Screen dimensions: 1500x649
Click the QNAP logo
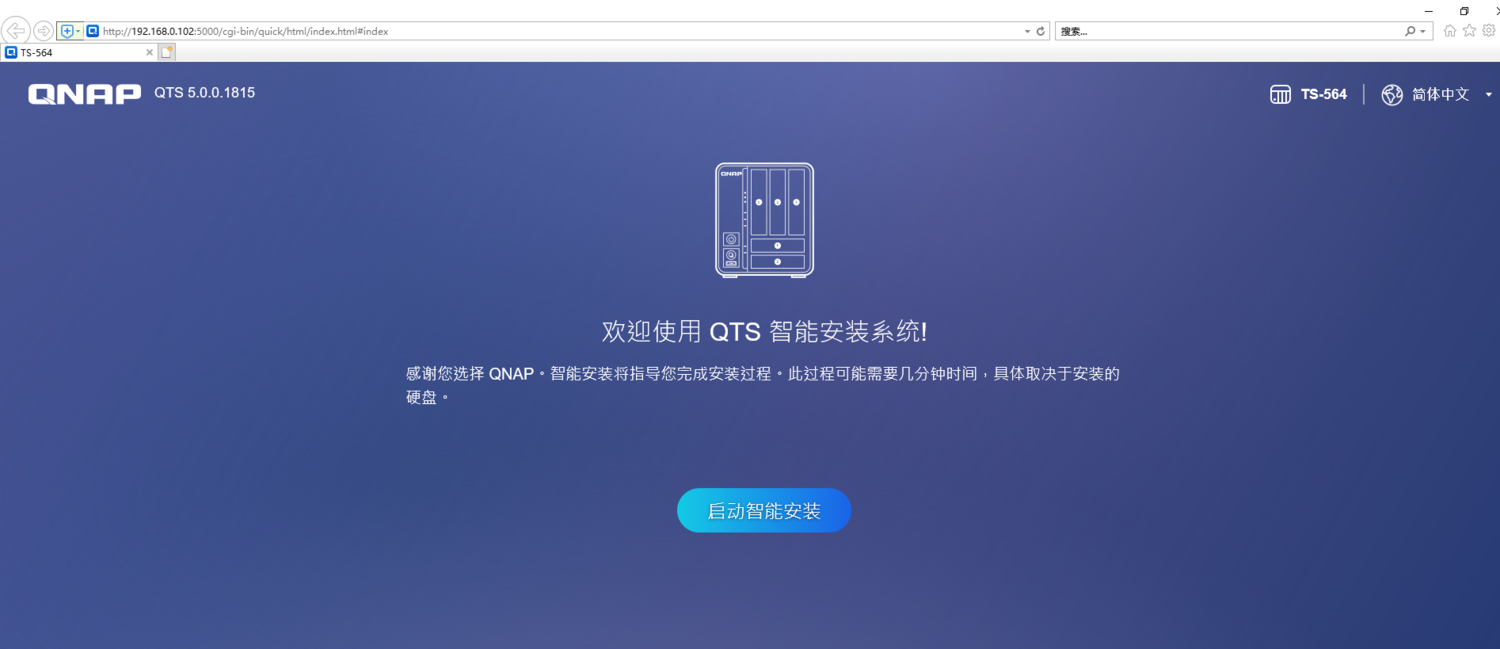coord(85,94)
